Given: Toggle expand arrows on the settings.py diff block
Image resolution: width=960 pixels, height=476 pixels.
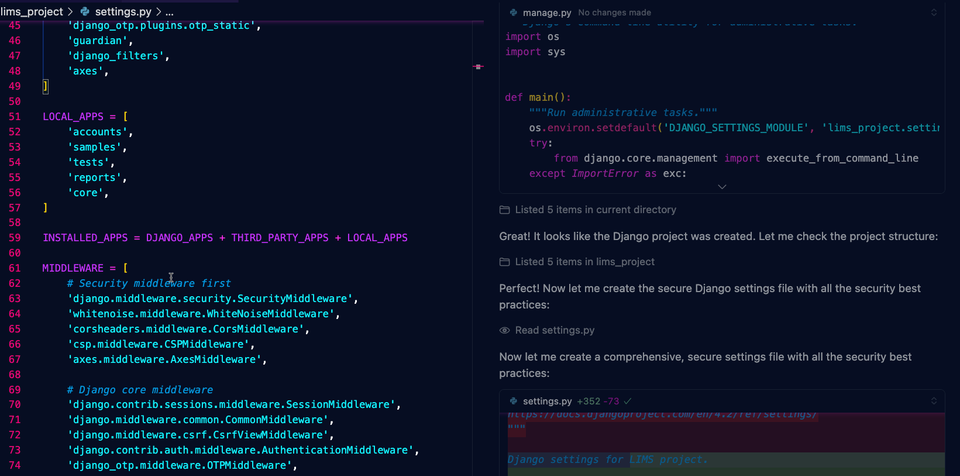Looking at the screenshot, I should click(934, 401).
